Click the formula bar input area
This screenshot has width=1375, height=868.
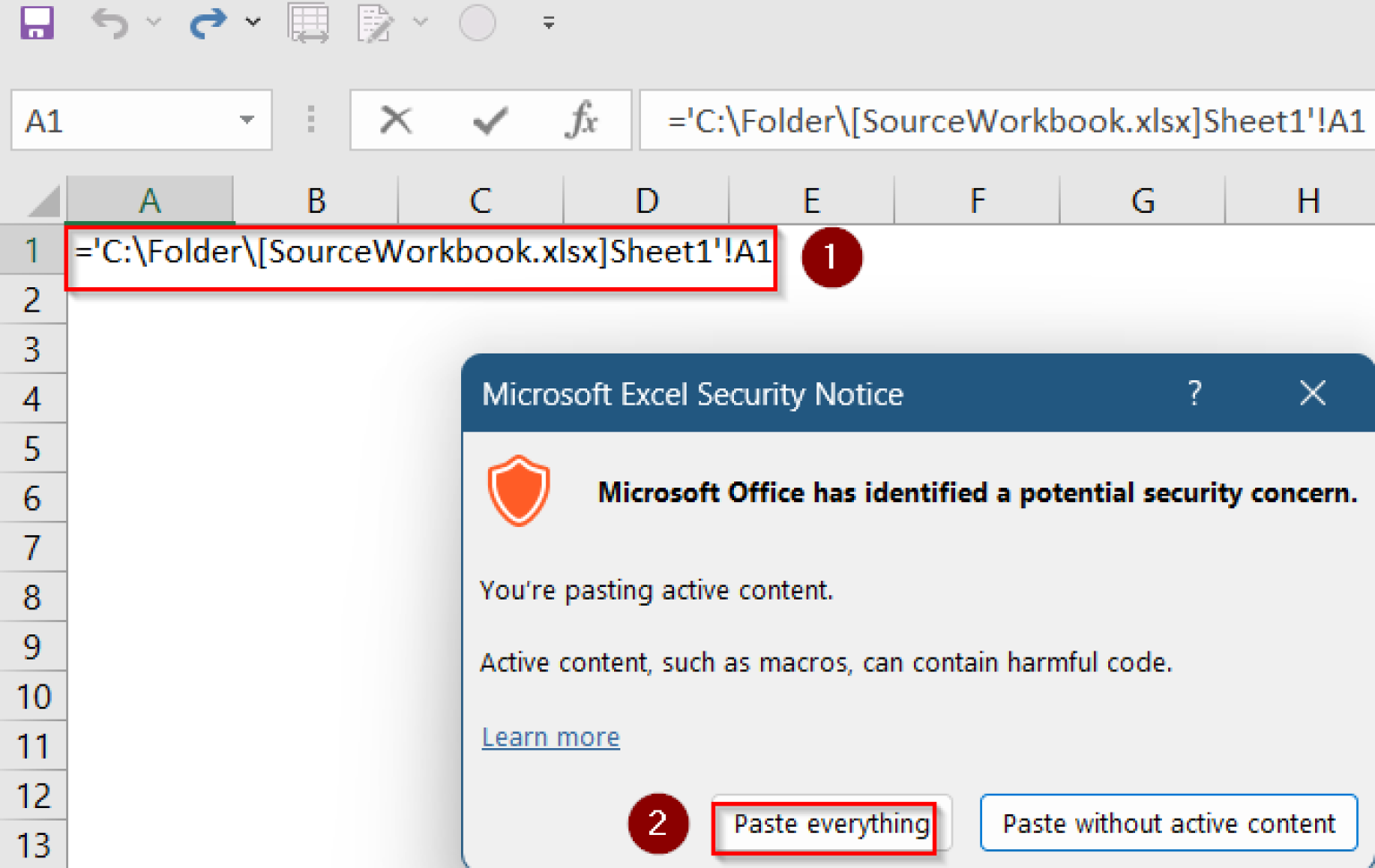click(985, 119)
